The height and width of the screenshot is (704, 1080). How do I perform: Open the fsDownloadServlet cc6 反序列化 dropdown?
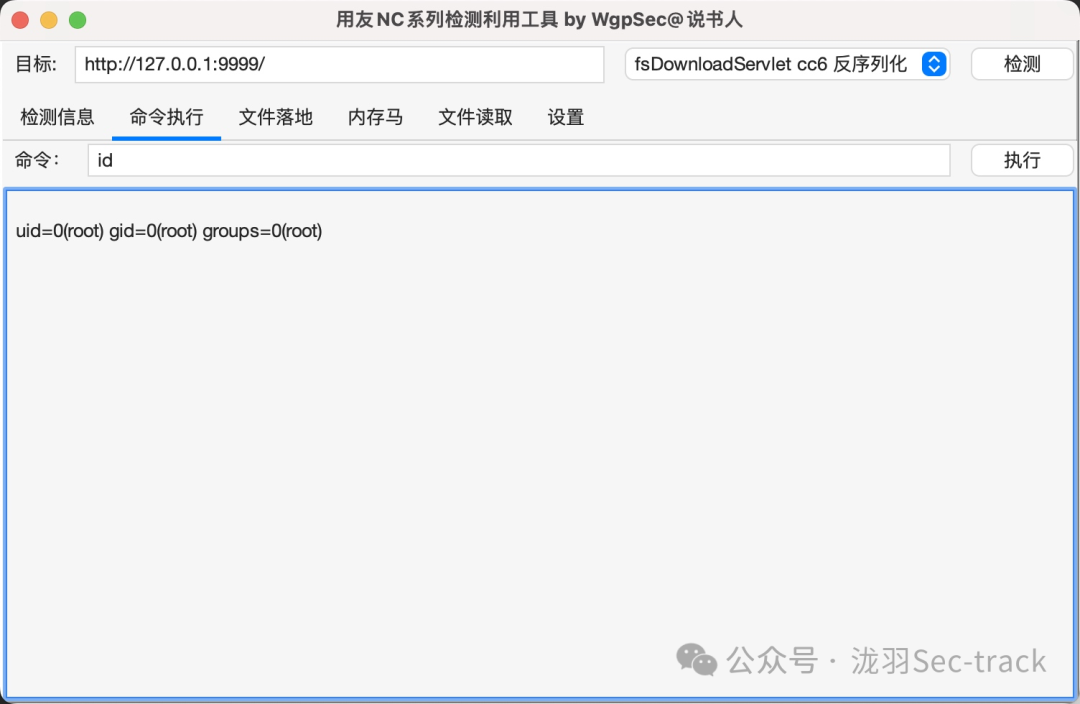787,64
